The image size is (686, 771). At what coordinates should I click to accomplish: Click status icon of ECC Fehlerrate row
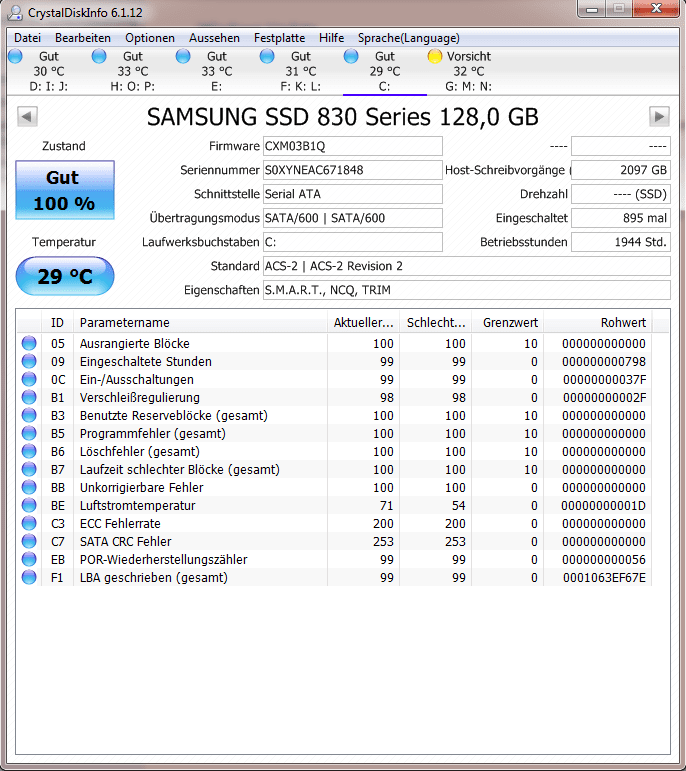click(x=29, y=524)
